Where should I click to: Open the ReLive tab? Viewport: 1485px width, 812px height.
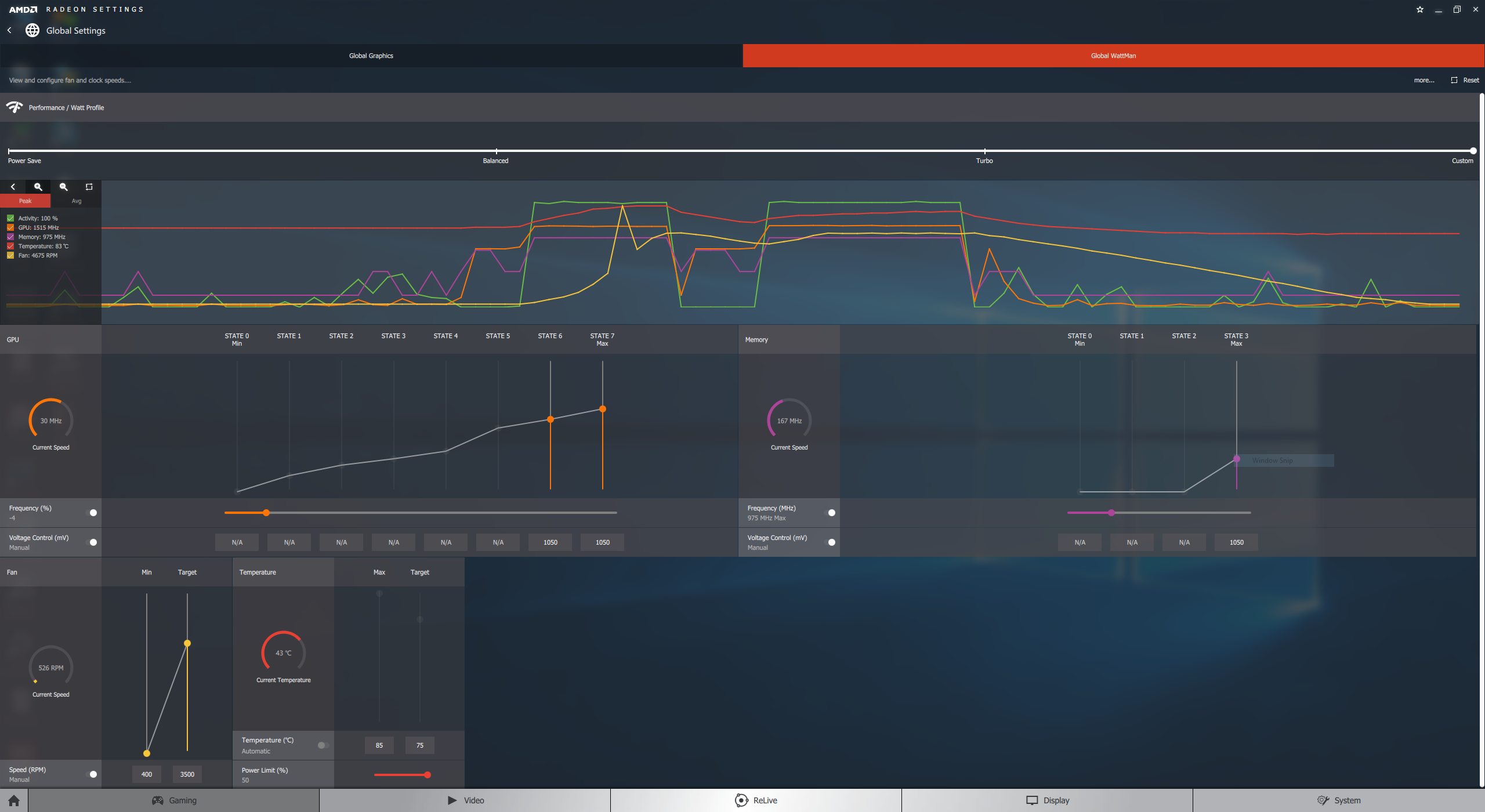(756, 800)
